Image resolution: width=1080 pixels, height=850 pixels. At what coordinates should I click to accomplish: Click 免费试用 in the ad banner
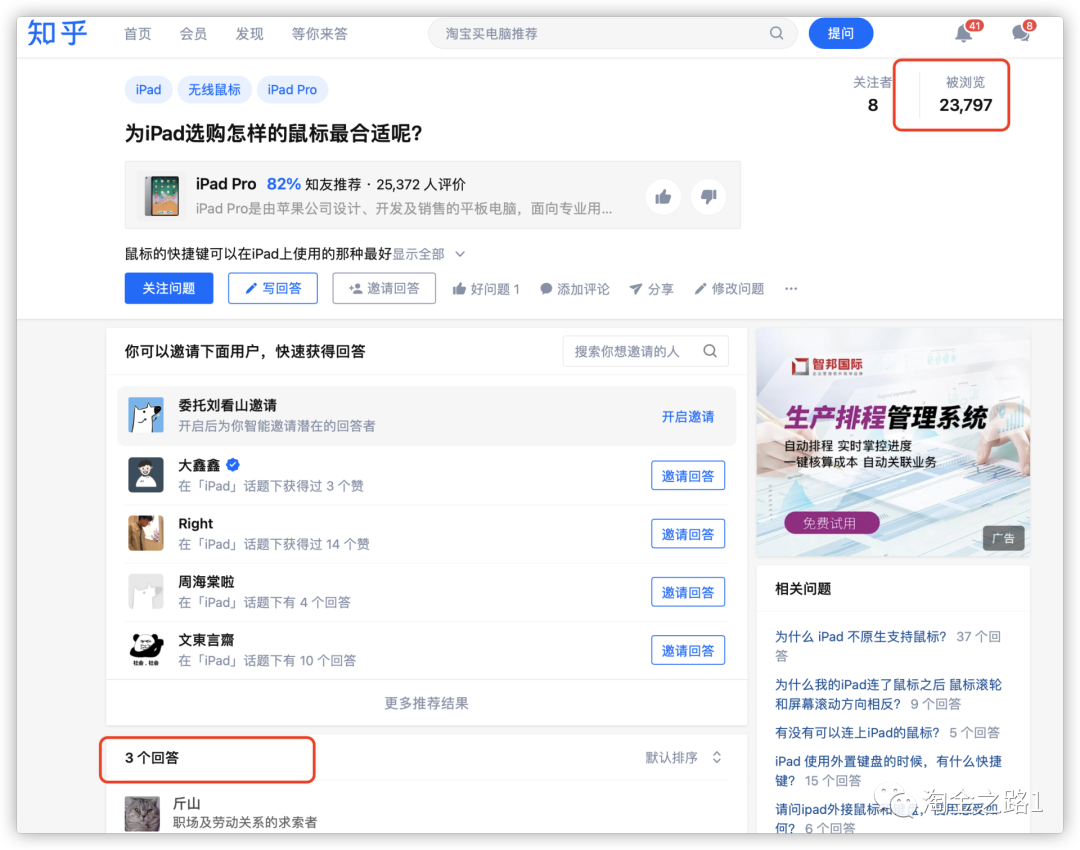831,523
